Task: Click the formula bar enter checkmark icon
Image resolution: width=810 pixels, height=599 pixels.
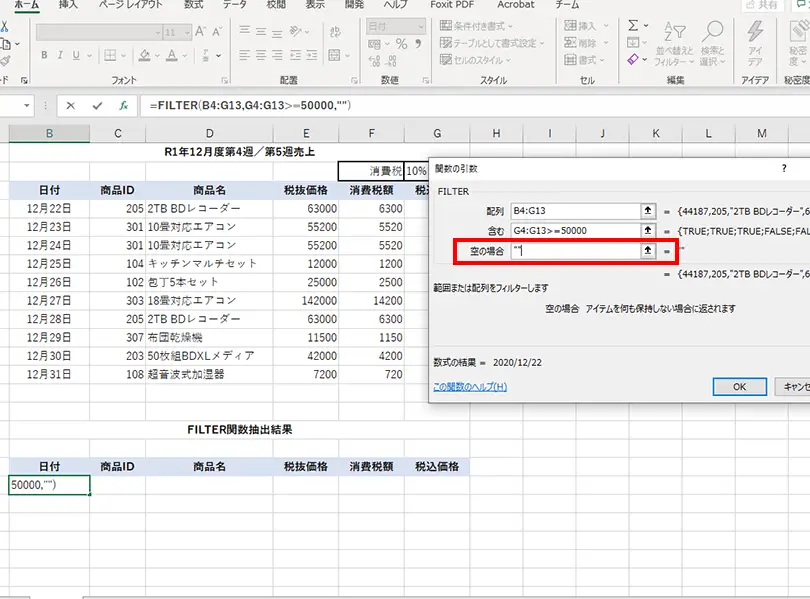Action: click(x=97, y=105)
